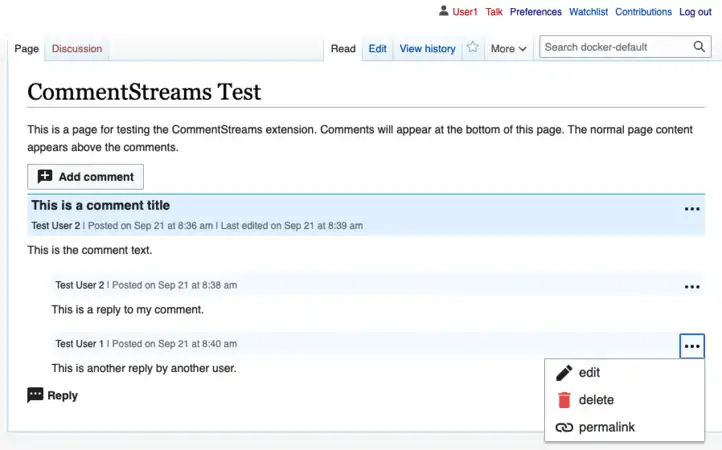Click the search magnifier icon
Screen dimensions: 722x450
coord(700,47)
